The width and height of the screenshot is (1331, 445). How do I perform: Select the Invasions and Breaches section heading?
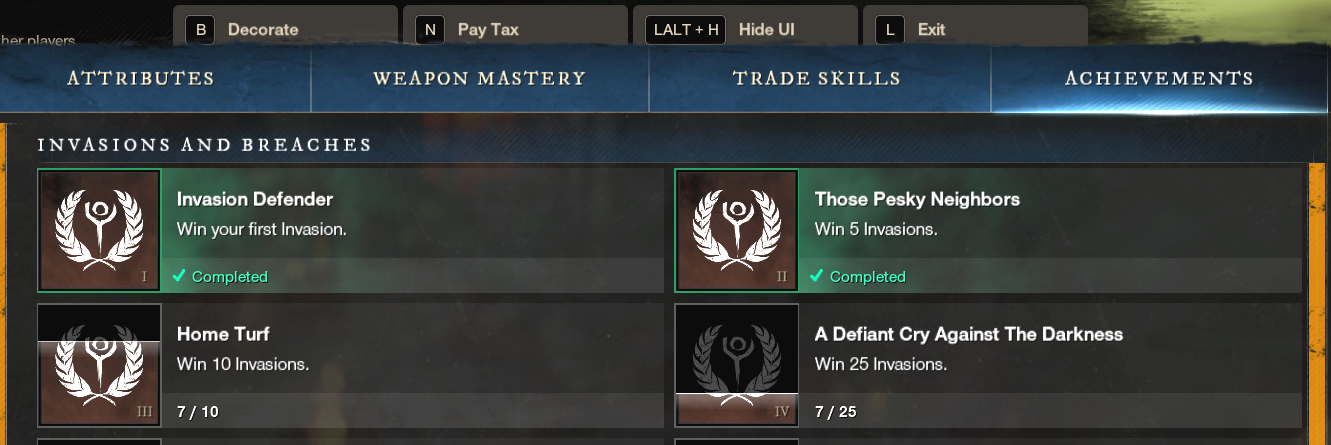(x=205, y=145)
